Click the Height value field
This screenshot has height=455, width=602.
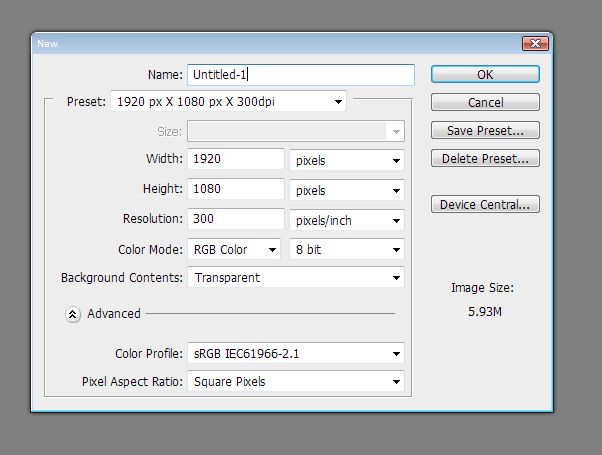[x=236, y=189]
